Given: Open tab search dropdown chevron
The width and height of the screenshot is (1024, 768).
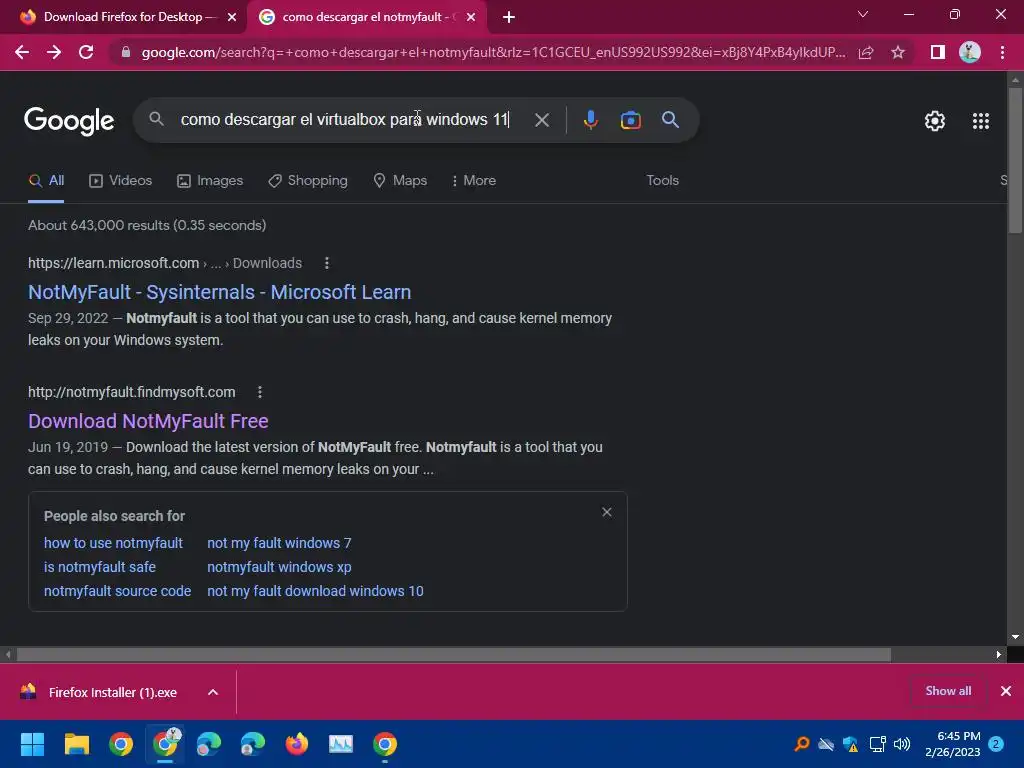Looking at the screenshot, I should coord(863,14).
